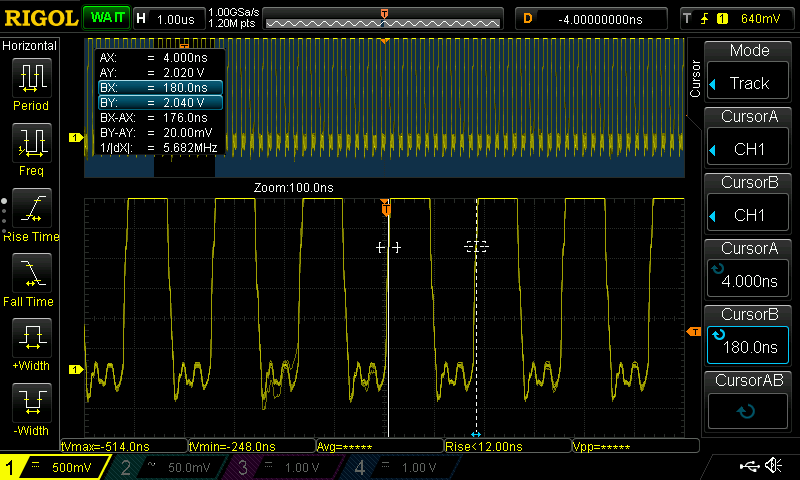Select the -Width measurement icon

[x=31, y=408]
